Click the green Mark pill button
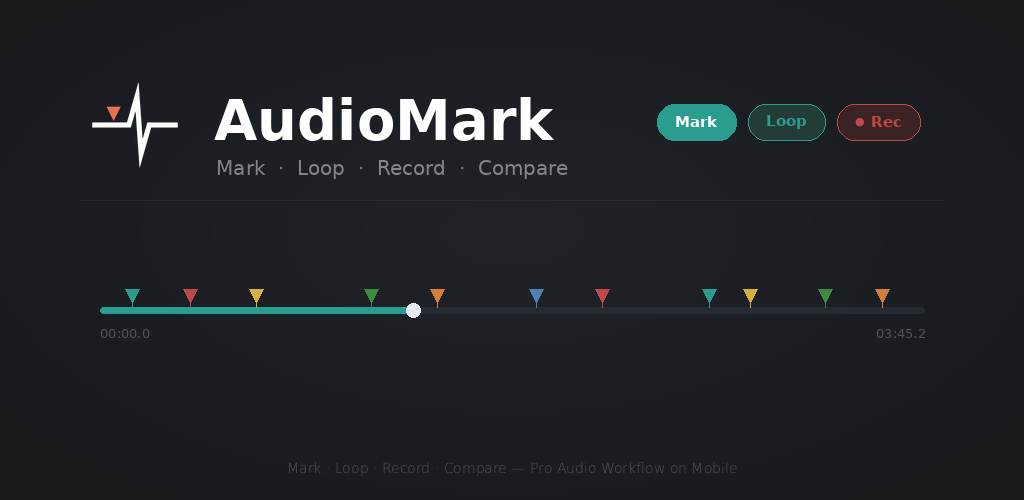This screenshot has height=500, width=1024. pos(696,122)
